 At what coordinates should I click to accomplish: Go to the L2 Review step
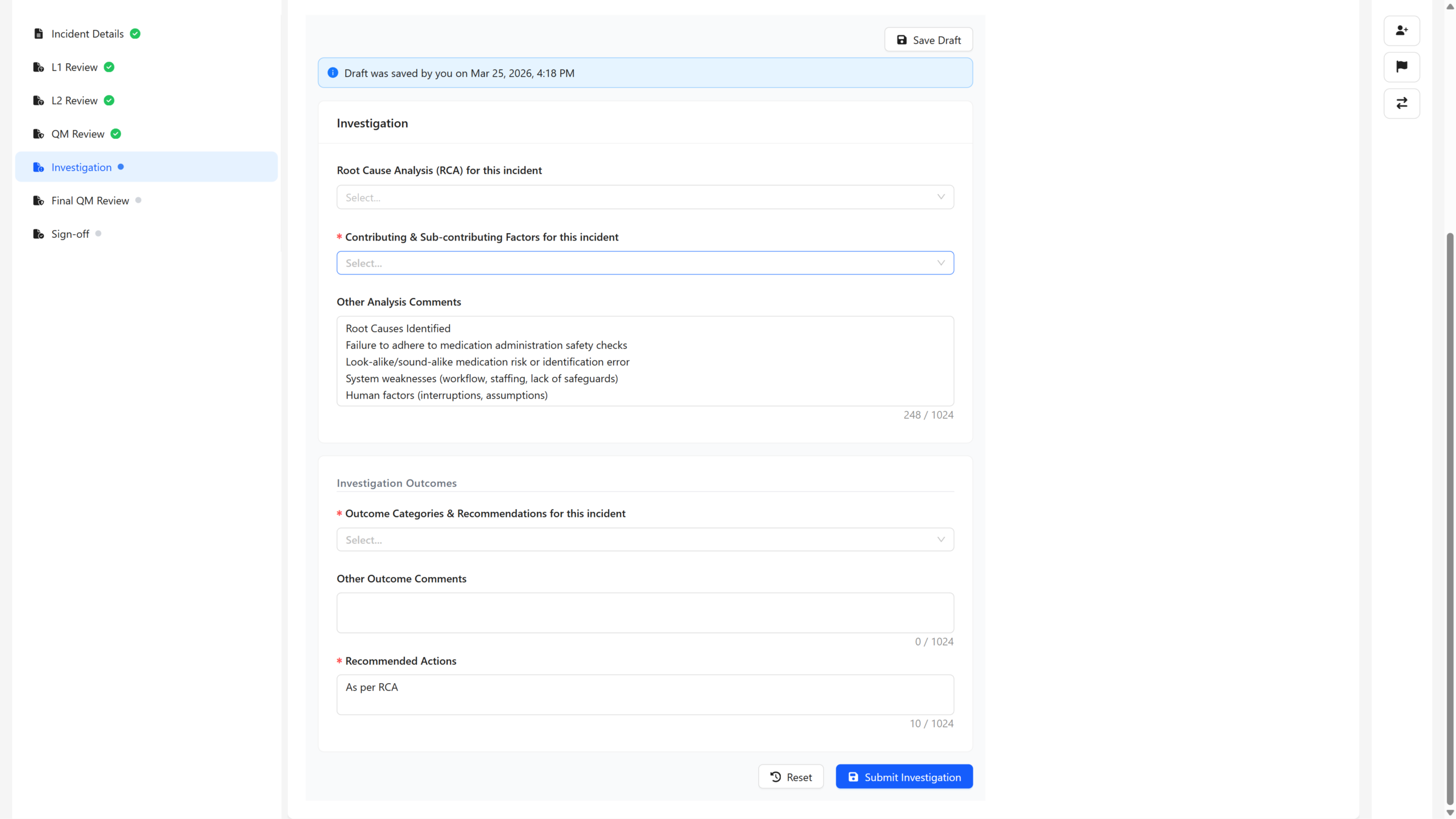coord(74,101)
